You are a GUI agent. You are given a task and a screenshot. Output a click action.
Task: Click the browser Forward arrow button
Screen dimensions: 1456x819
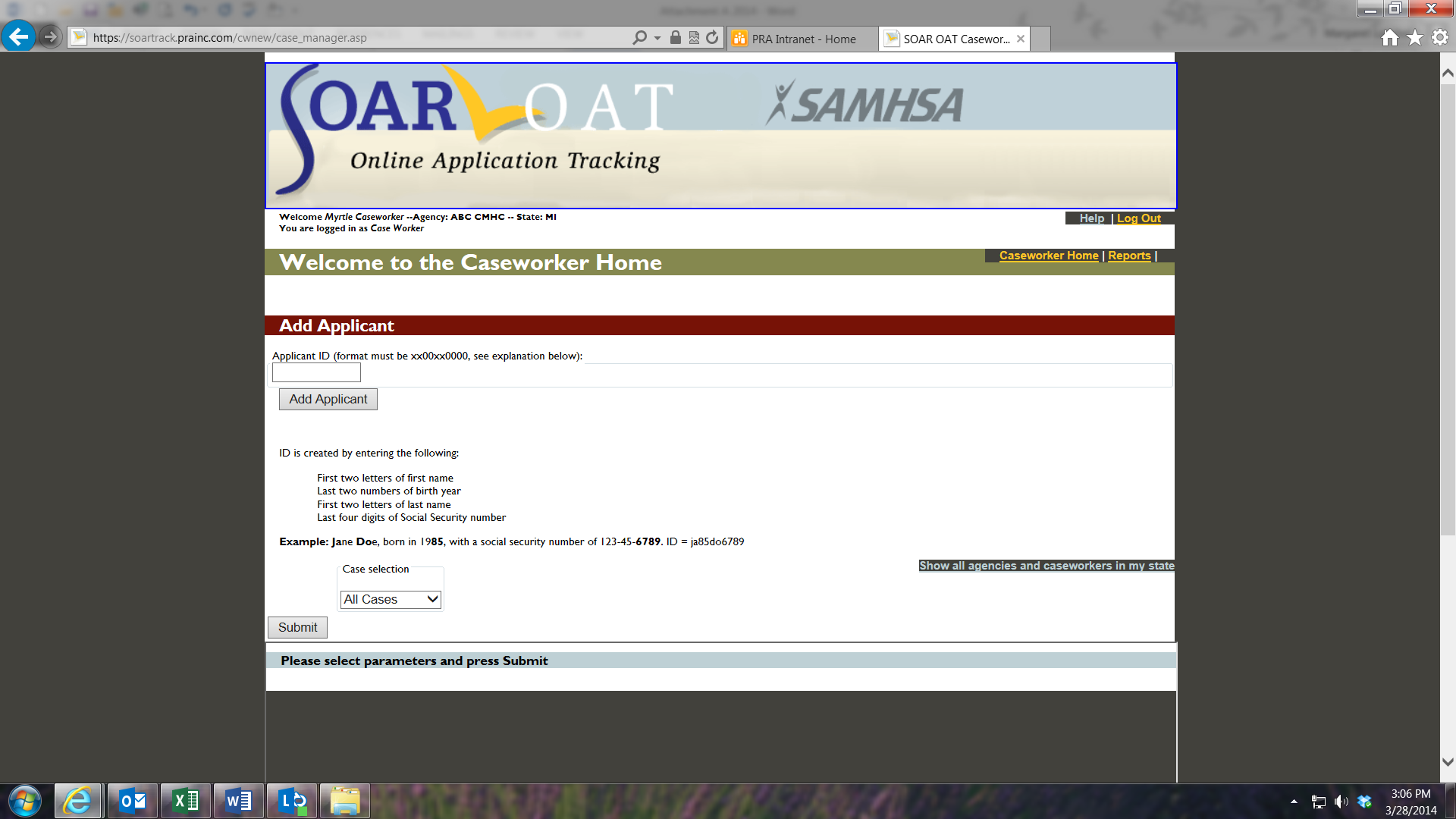(x=50, y=36)
